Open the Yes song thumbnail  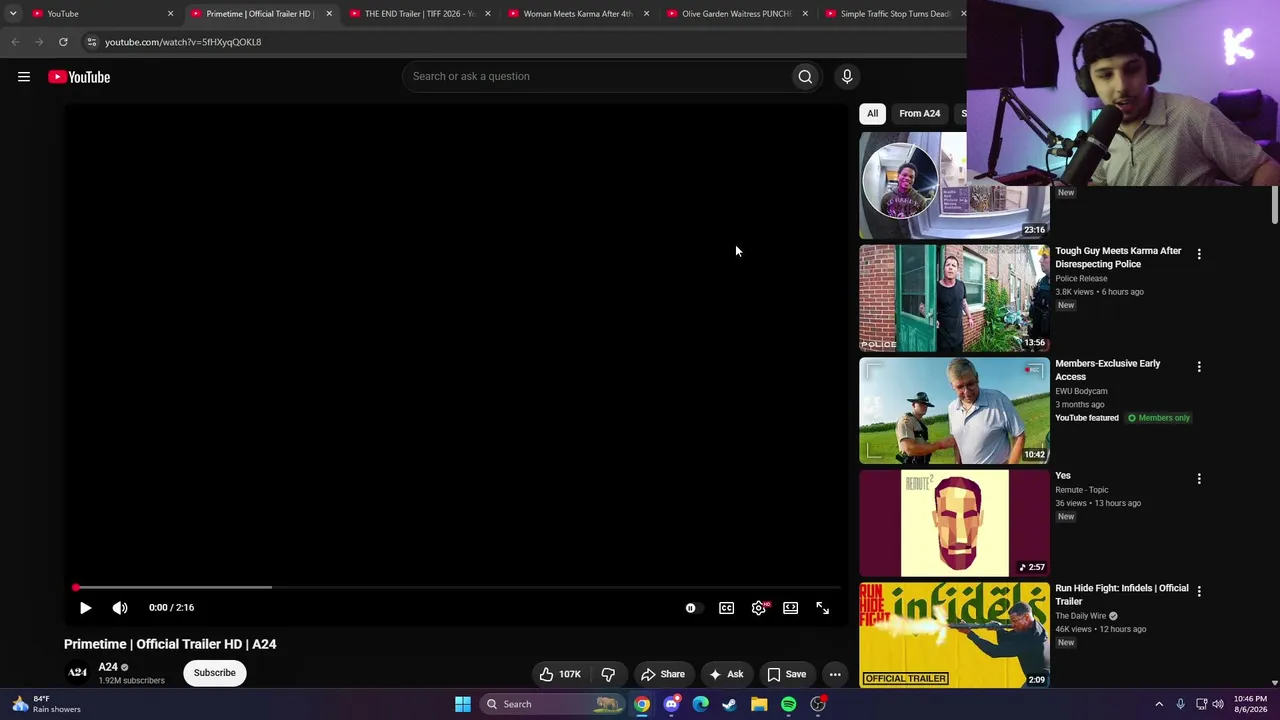tap(954, 523)
